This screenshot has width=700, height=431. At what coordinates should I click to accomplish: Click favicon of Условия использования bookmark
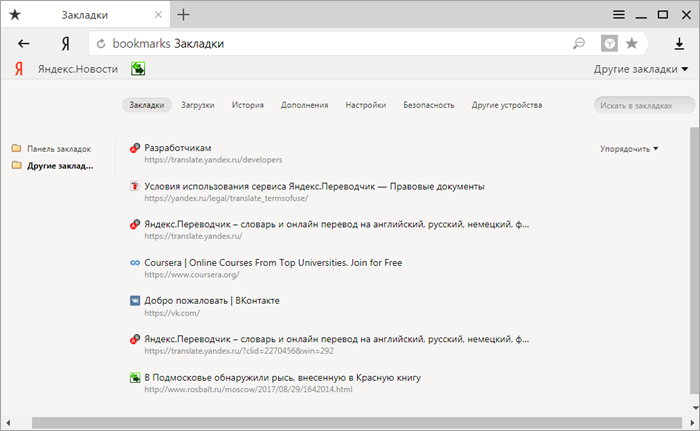135,186
